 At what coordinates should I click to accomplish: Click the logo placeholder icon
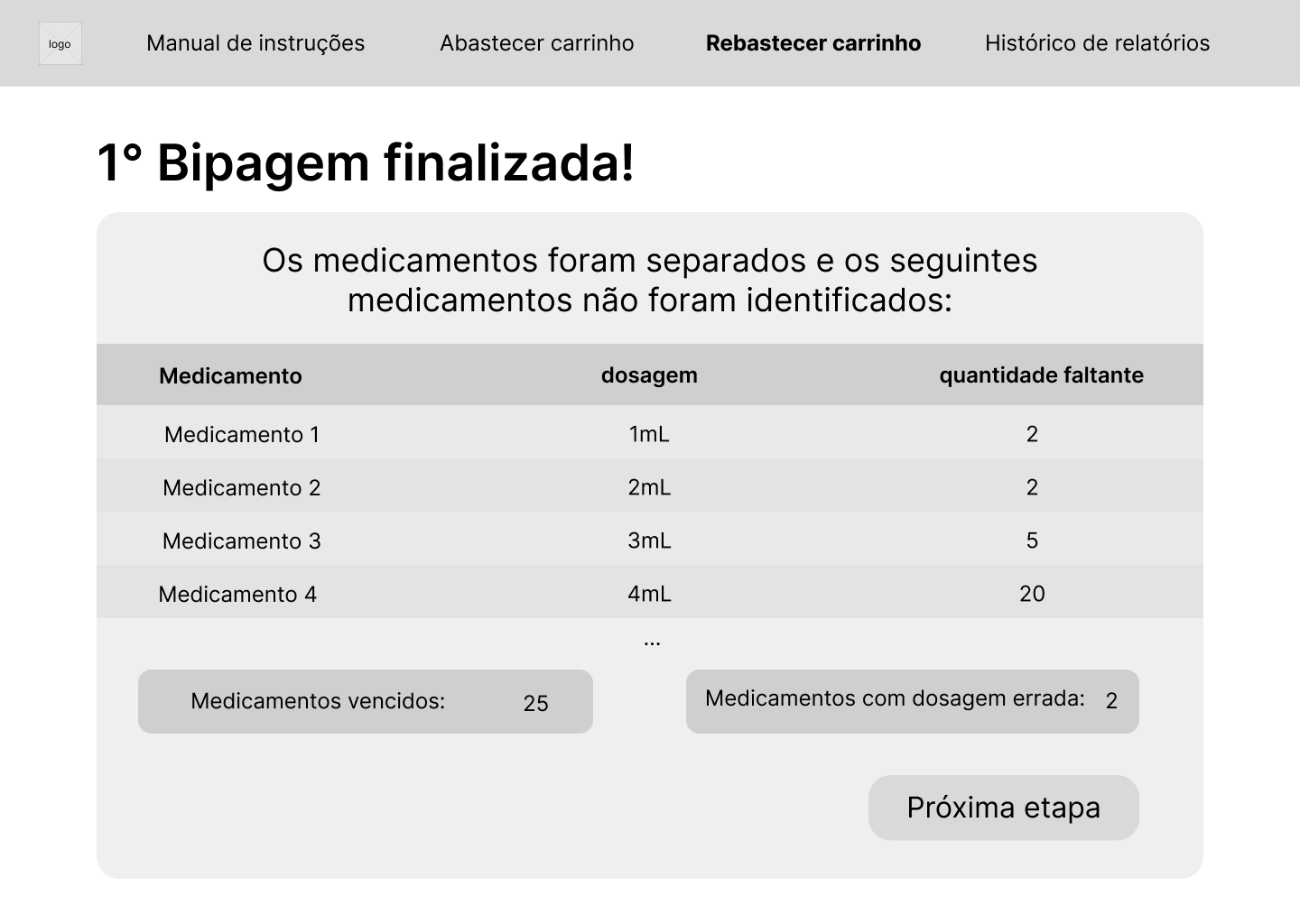tap(60, 43)
